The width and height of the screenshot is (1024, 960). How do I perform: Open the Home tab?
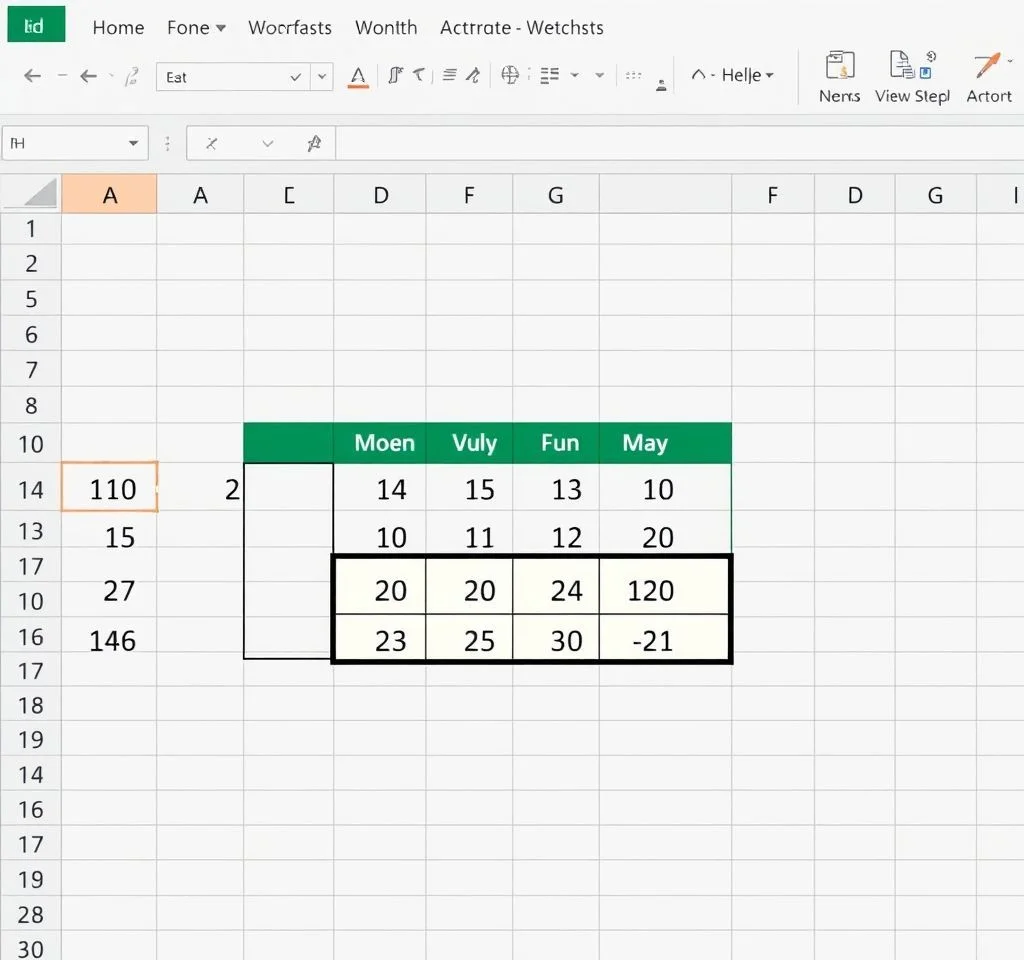118,28
